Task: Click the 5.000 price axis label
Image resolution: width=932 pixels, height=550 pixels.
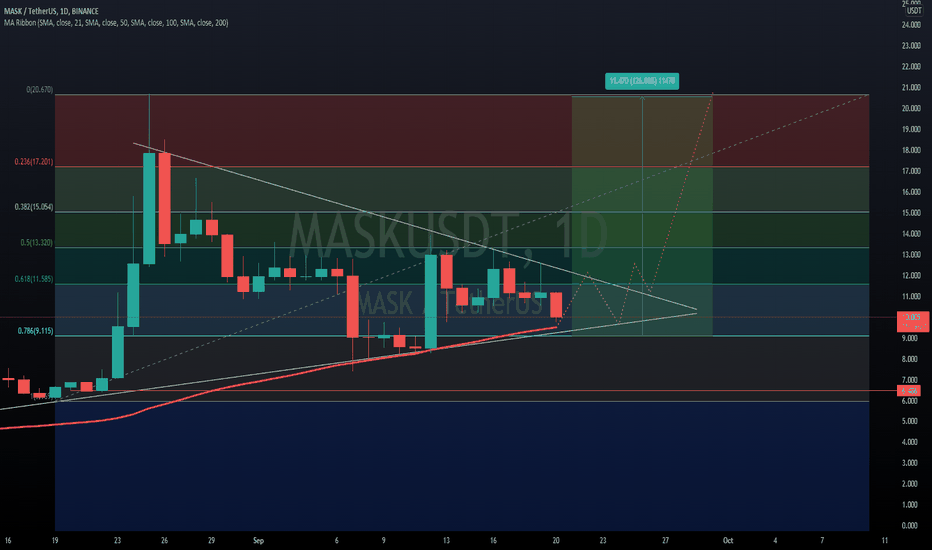Action: click(x=910, y=421)
